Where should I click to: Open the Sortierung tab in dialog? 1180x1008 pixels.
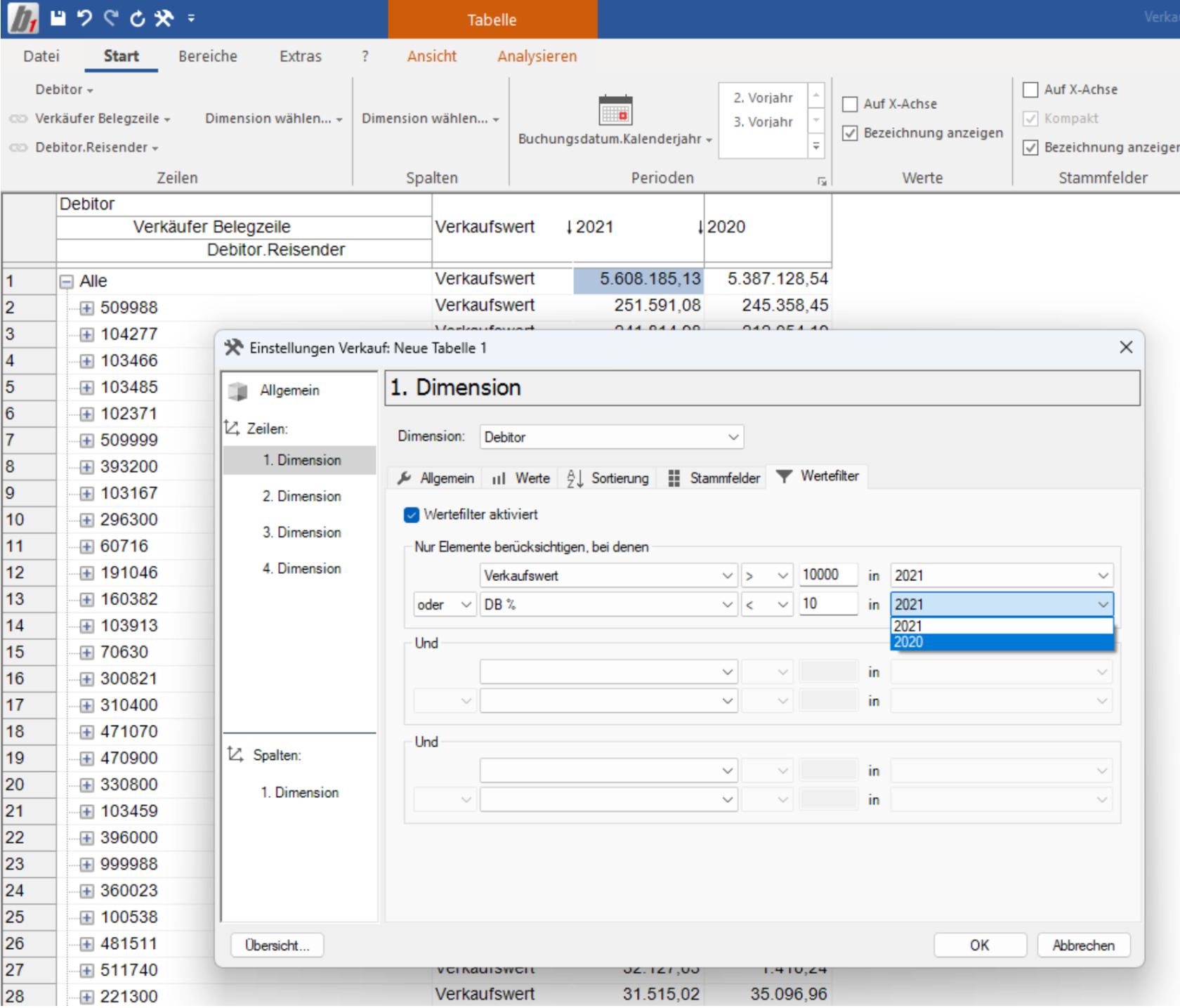click(608, 478)
